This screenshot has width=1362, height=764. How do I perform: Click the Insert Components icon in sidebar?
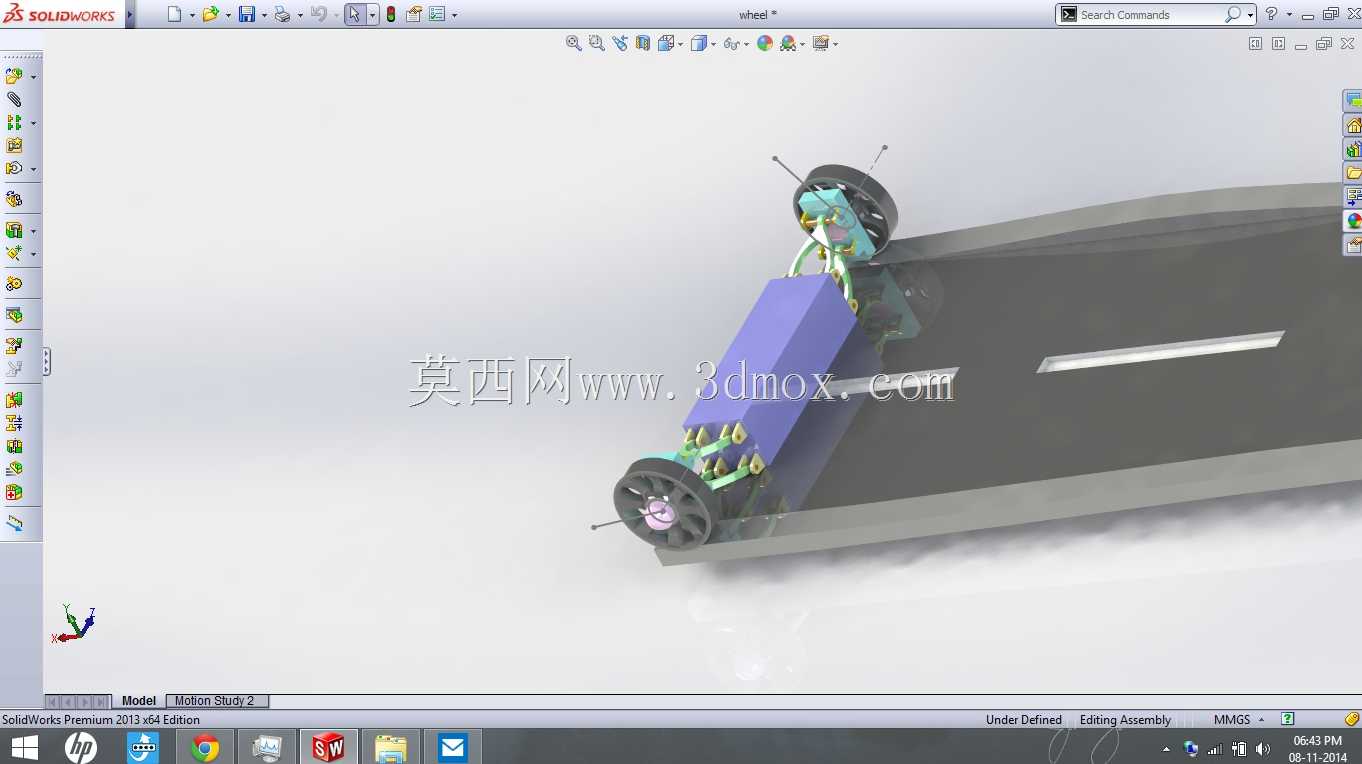(14, 76)
